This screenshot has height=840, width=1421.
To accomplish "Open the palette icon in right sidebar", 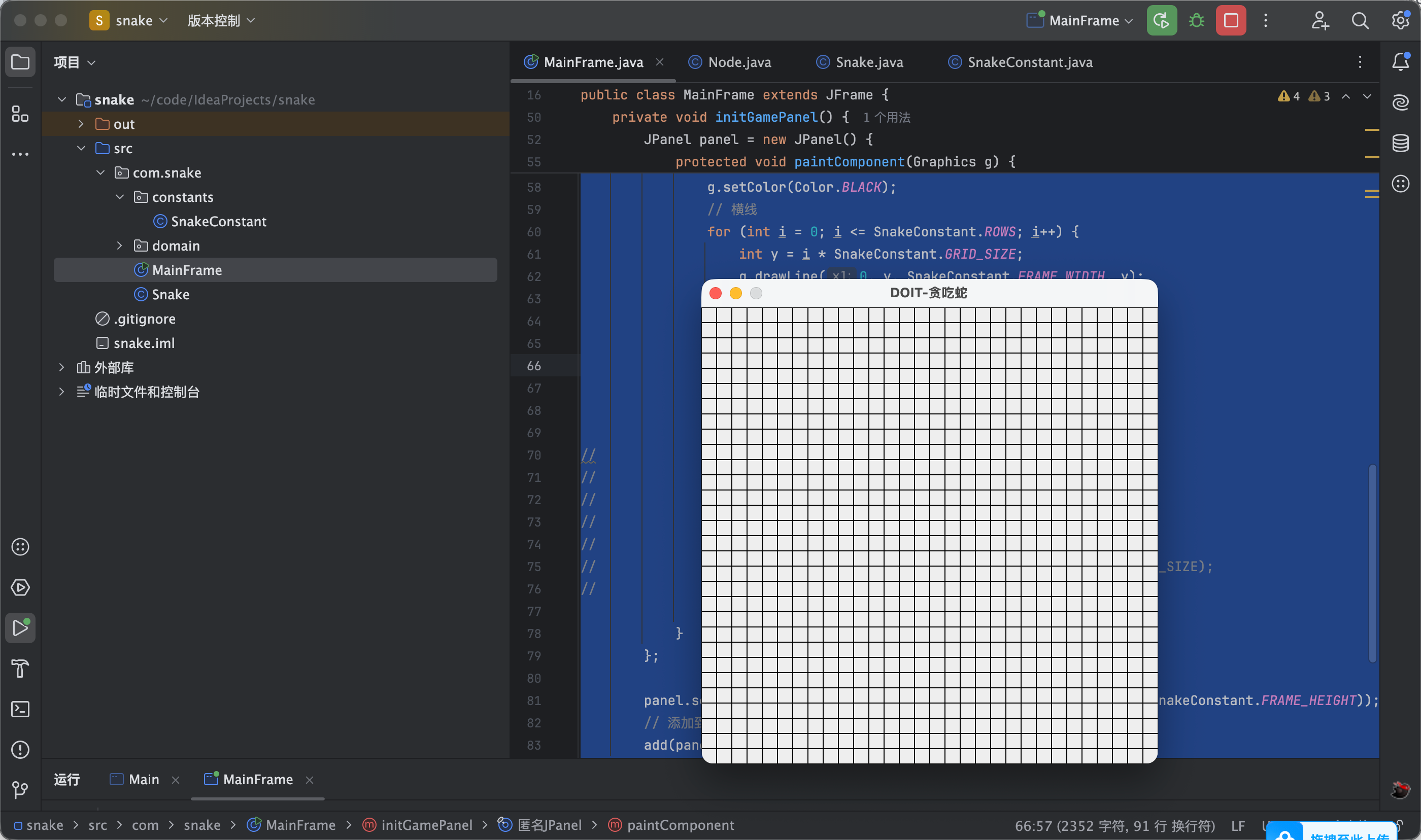I will click(1401, 184).
